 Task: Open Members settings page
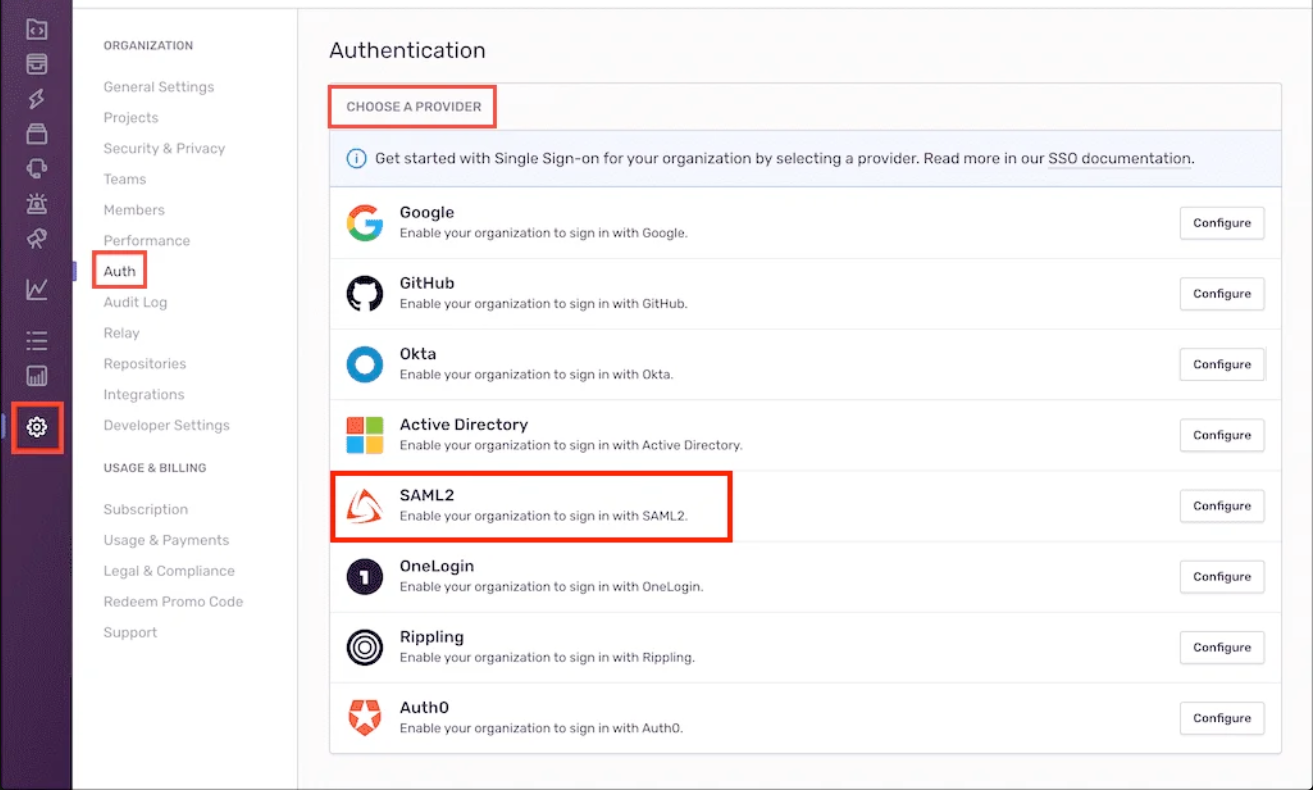click(x=134, y=210)
